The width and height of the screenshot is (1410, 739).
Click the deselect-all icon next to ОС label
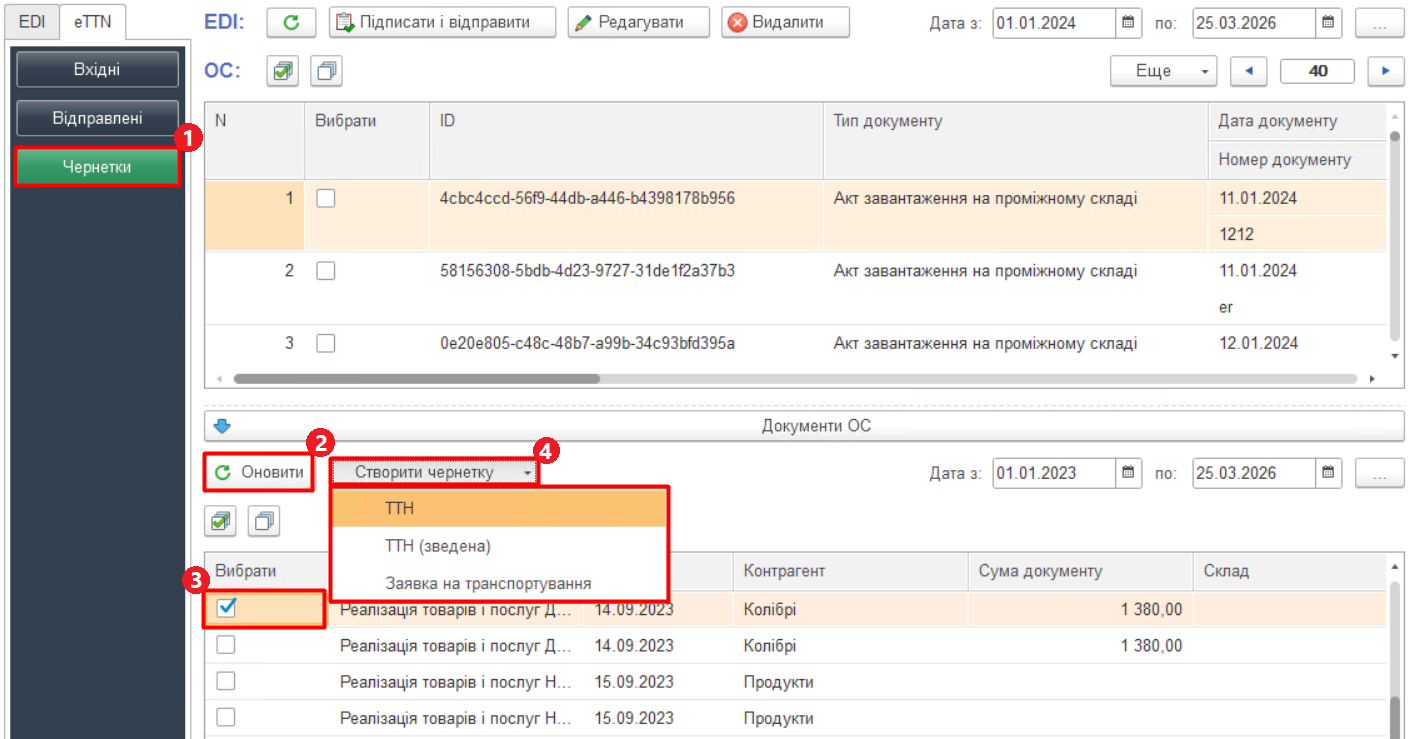[x=326, y=71]
